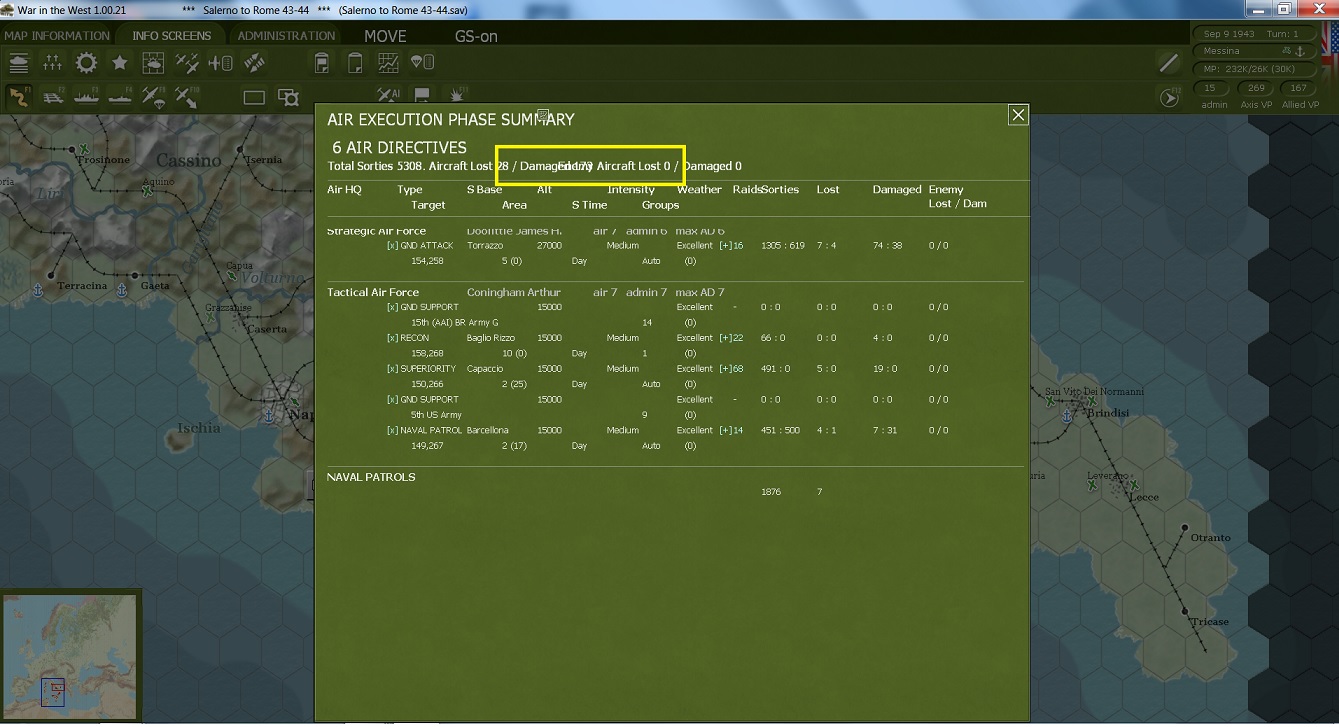1339x727 pixels.
Task: Click the admin points value 15
Action: 1210,88
